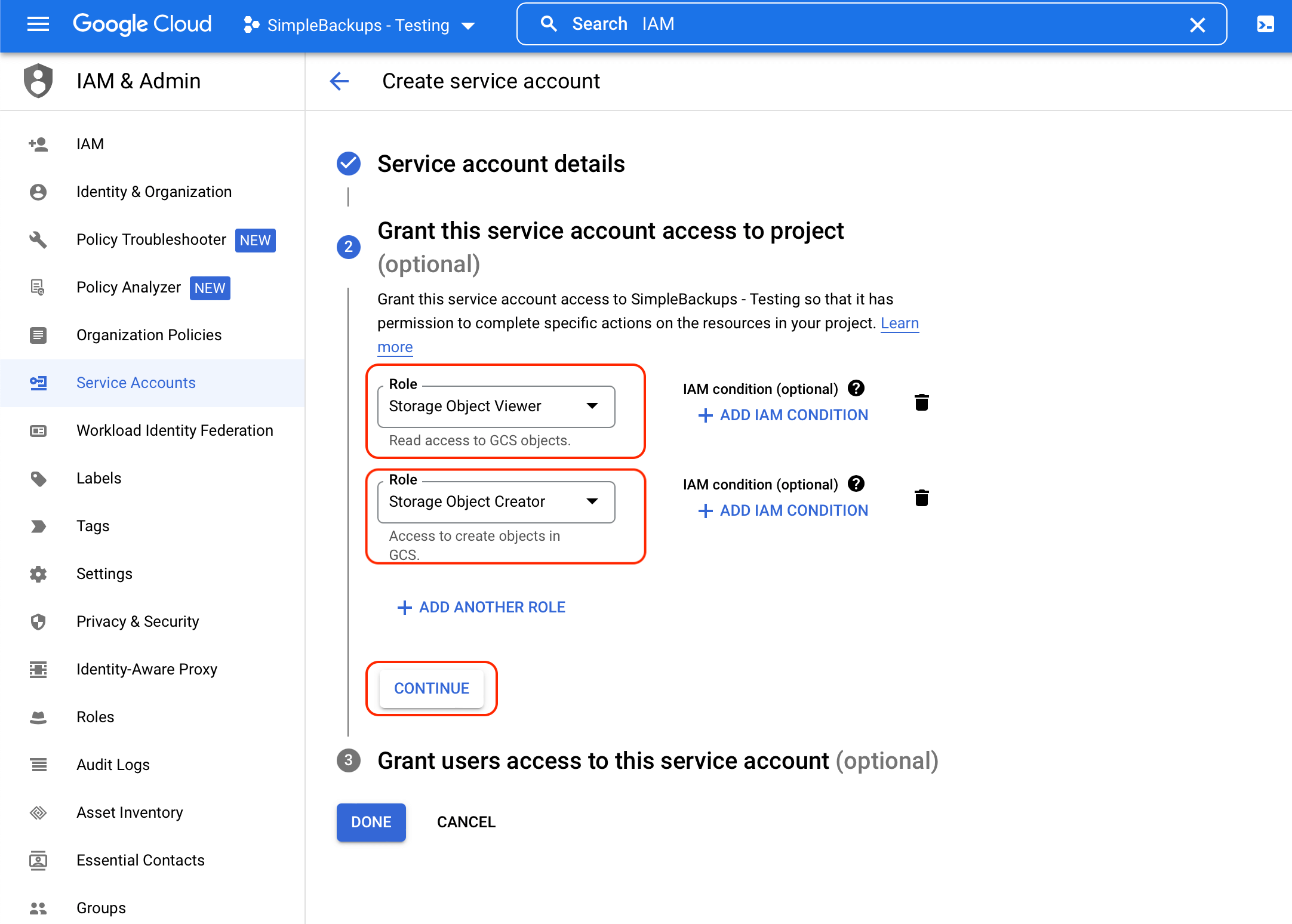
Task: Click the Policy Troubleshooter wrench icon
Action: pos(38,240)
